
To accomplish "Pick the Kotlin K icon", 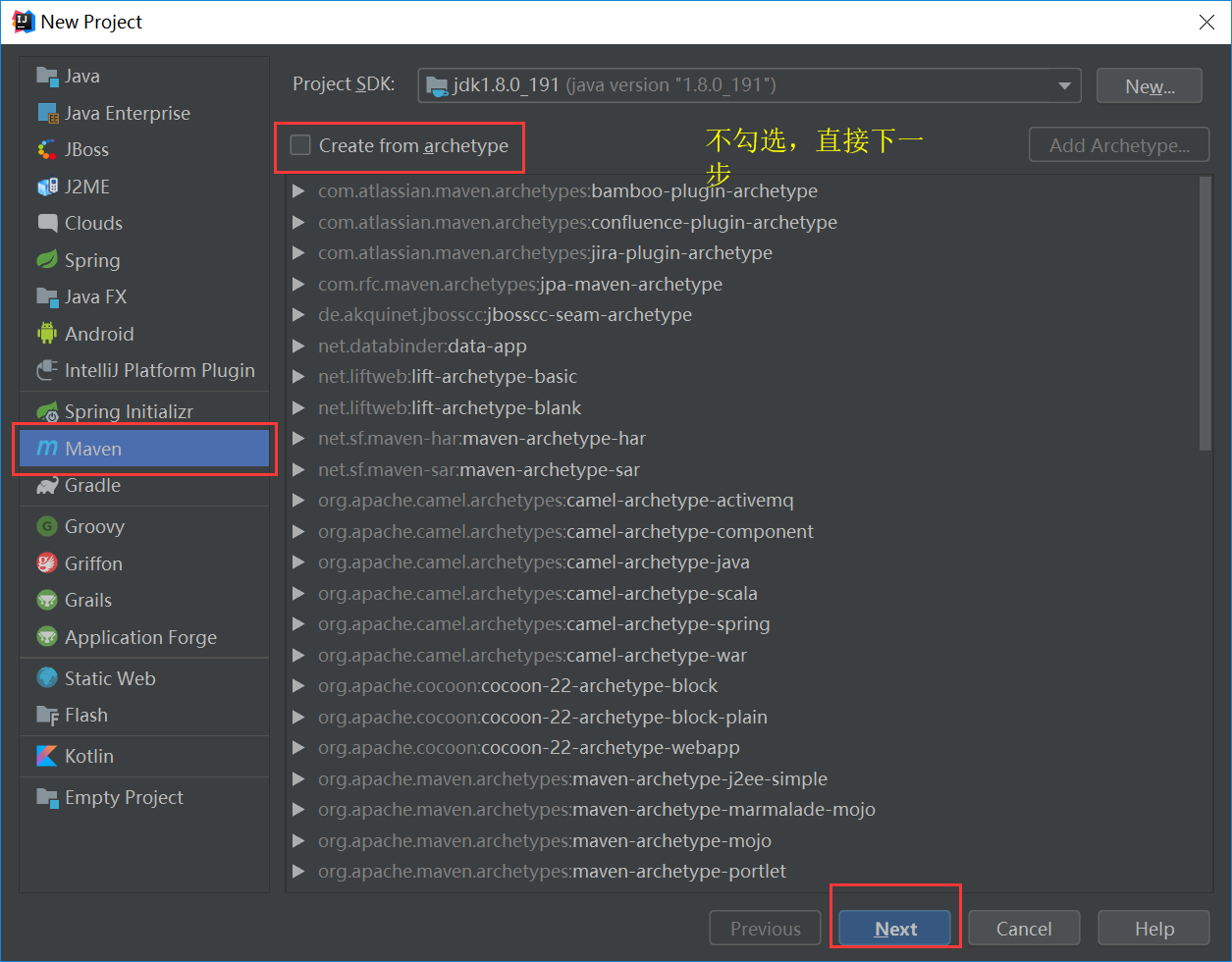I will coord(47,756).
